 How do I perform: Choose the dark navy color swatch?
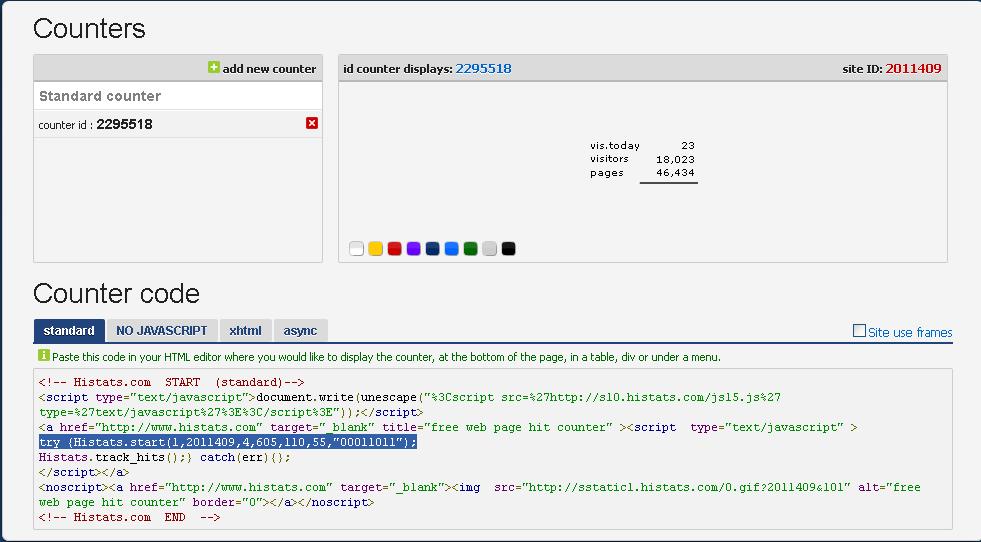point(432,248)
